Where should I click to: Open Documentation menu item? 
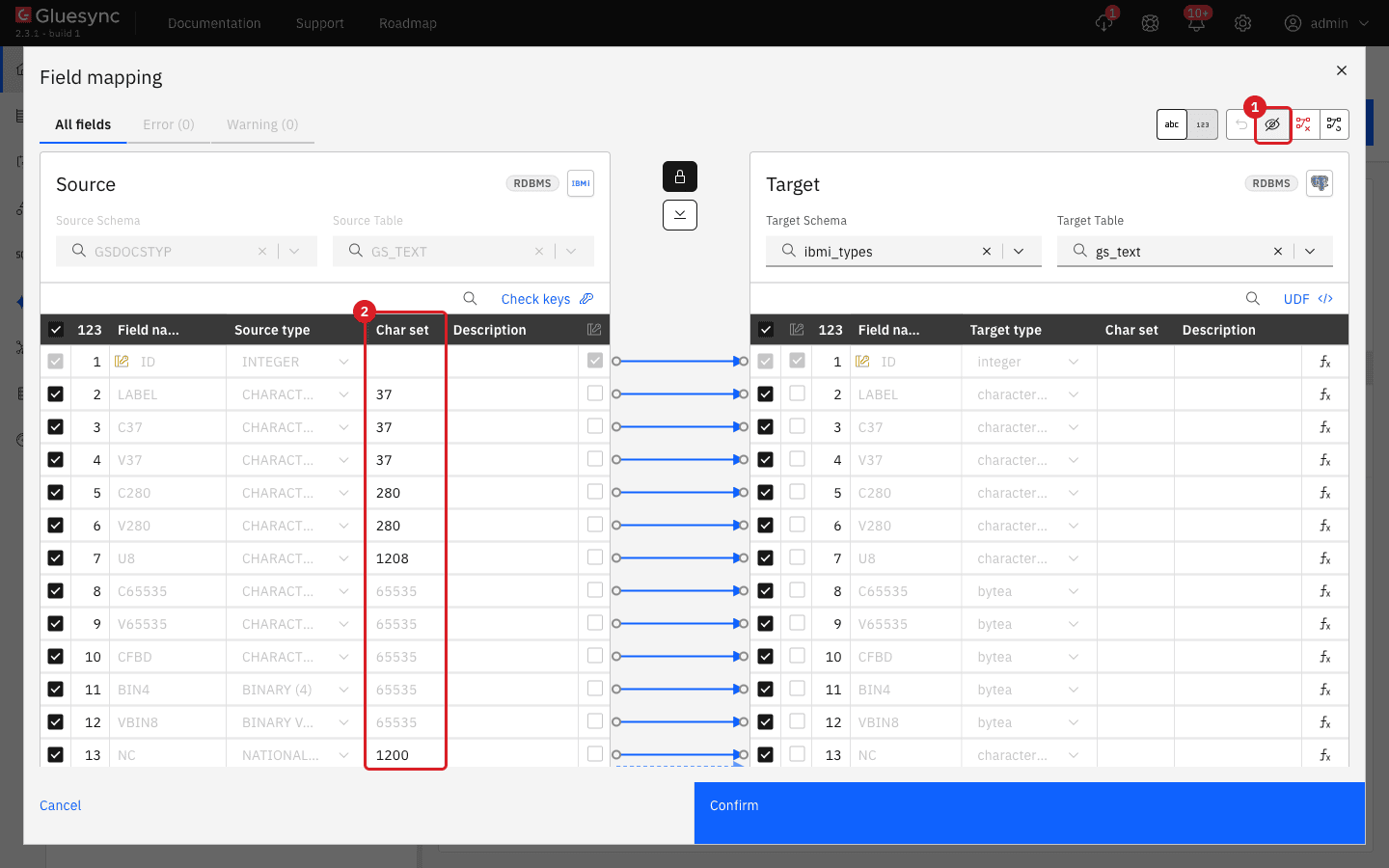pos(214,23)
